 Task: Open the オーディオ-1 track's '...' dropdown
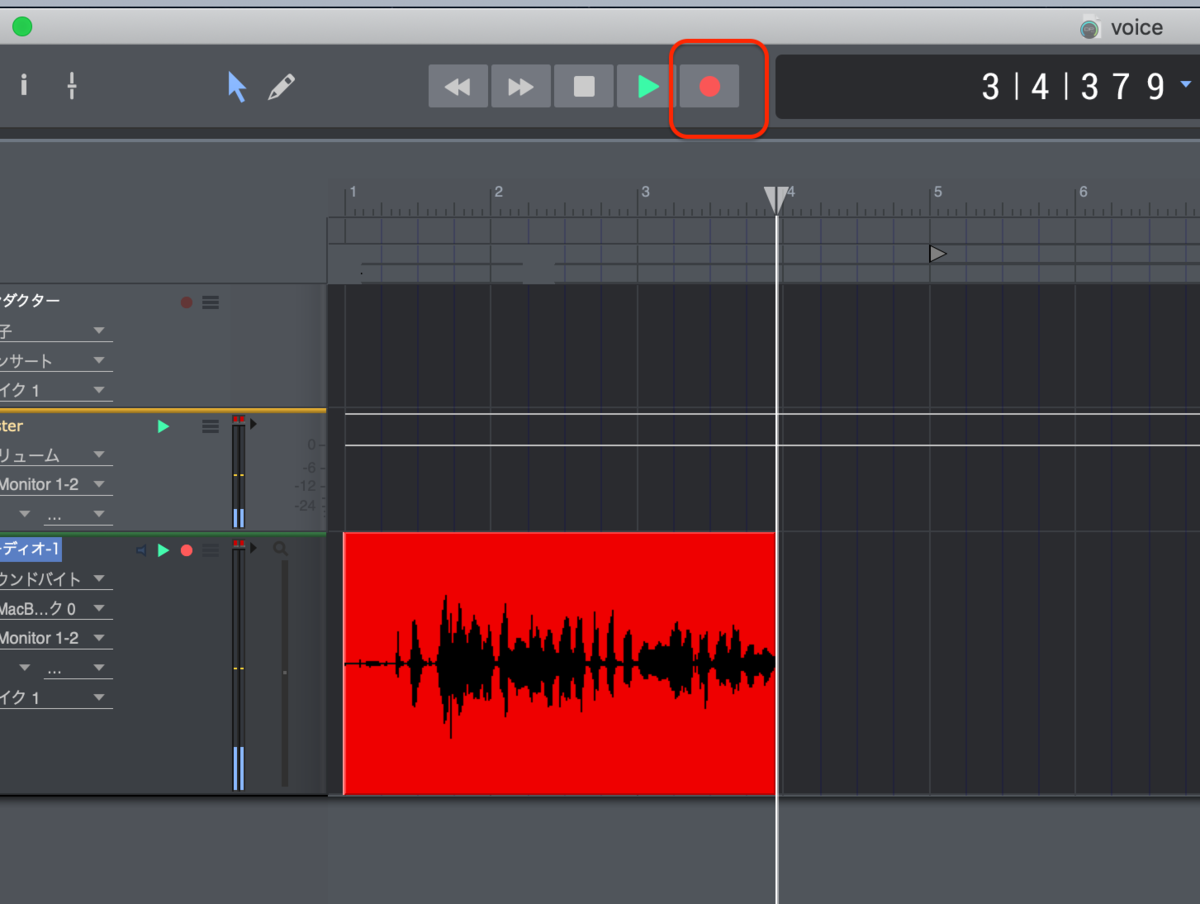click(76, 668)
